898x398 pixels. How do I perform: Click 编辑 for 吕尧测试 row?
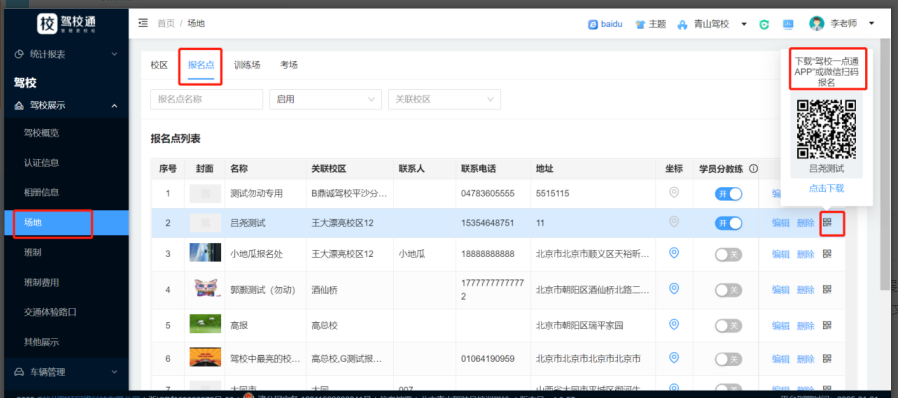[781, 223]
